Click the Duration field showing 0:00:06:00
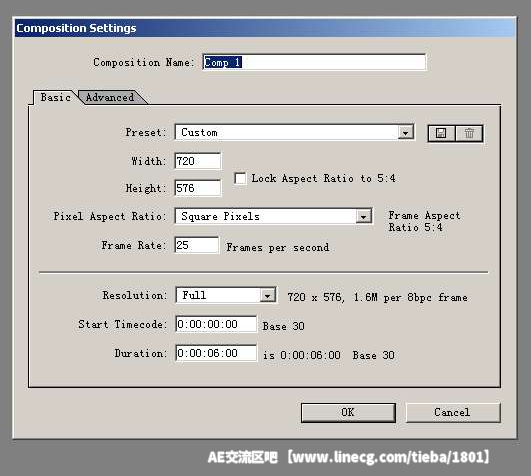This screenshot has width=531, height=476. pyautogui.click(x=216, y=353)
